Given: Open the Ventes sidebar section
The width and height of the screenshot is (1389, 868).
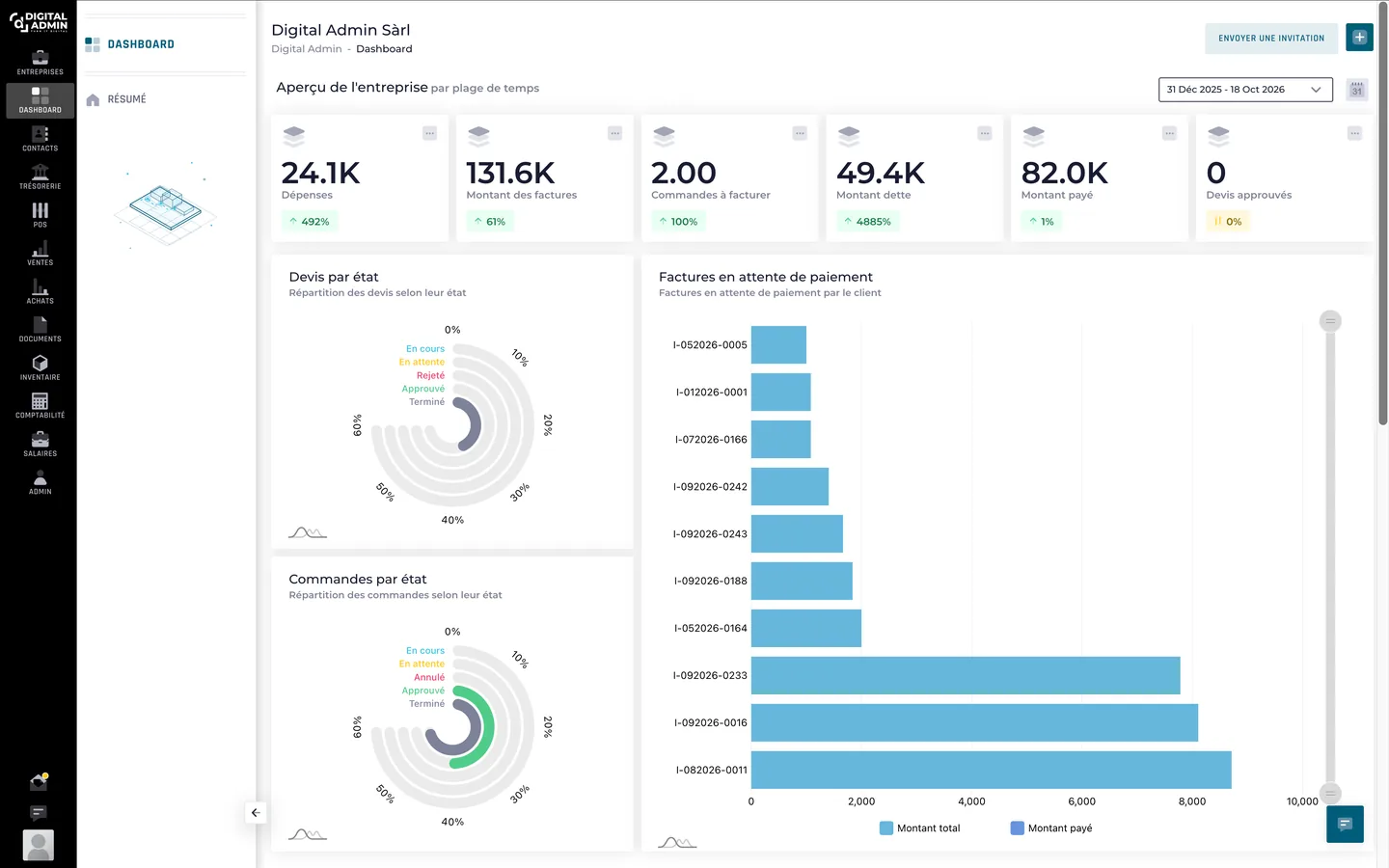Looking at the screenshot, I should pyautogui.click(x=40, y=253).
